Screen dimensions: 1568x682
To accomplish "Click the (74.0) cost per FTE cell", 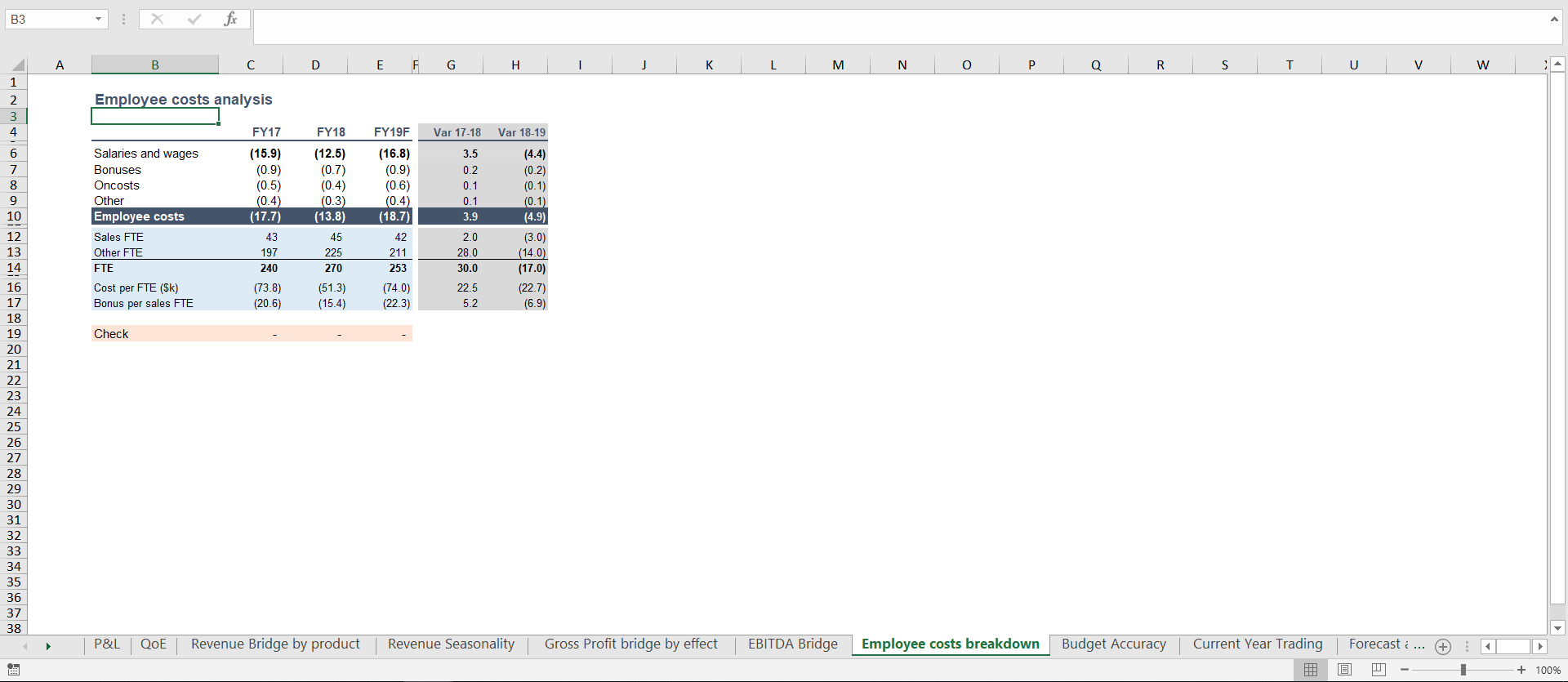I will (x=396, y=288).
